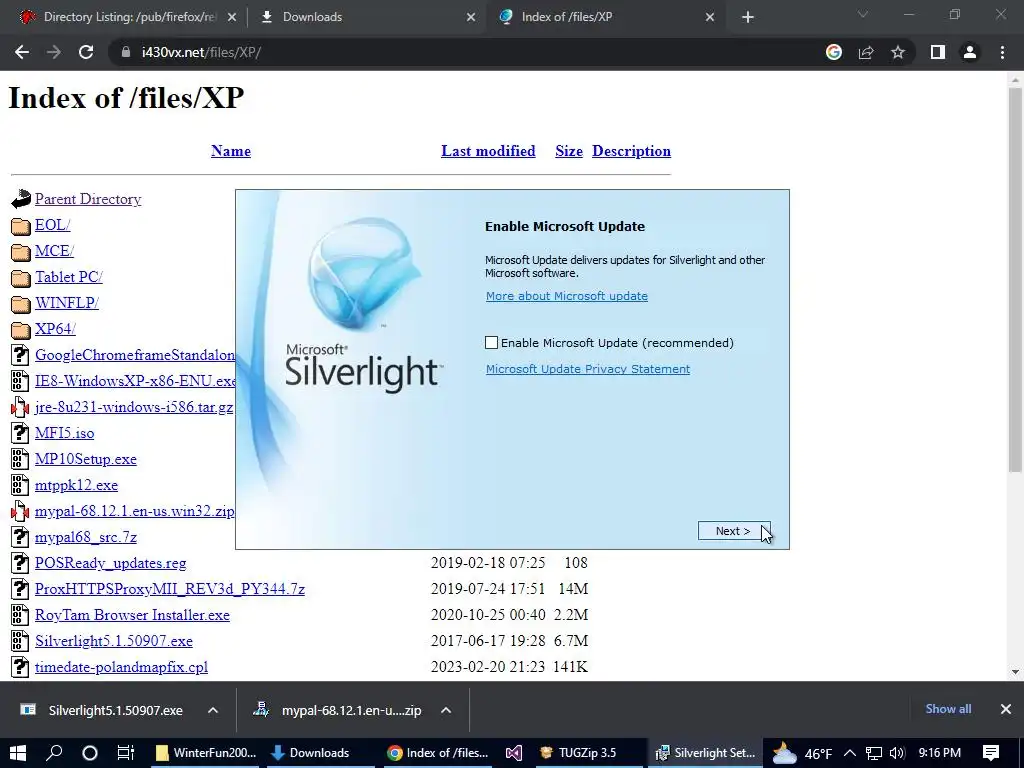Click Silverlight5.1.50907.exe link in listing

pos(114,641)
